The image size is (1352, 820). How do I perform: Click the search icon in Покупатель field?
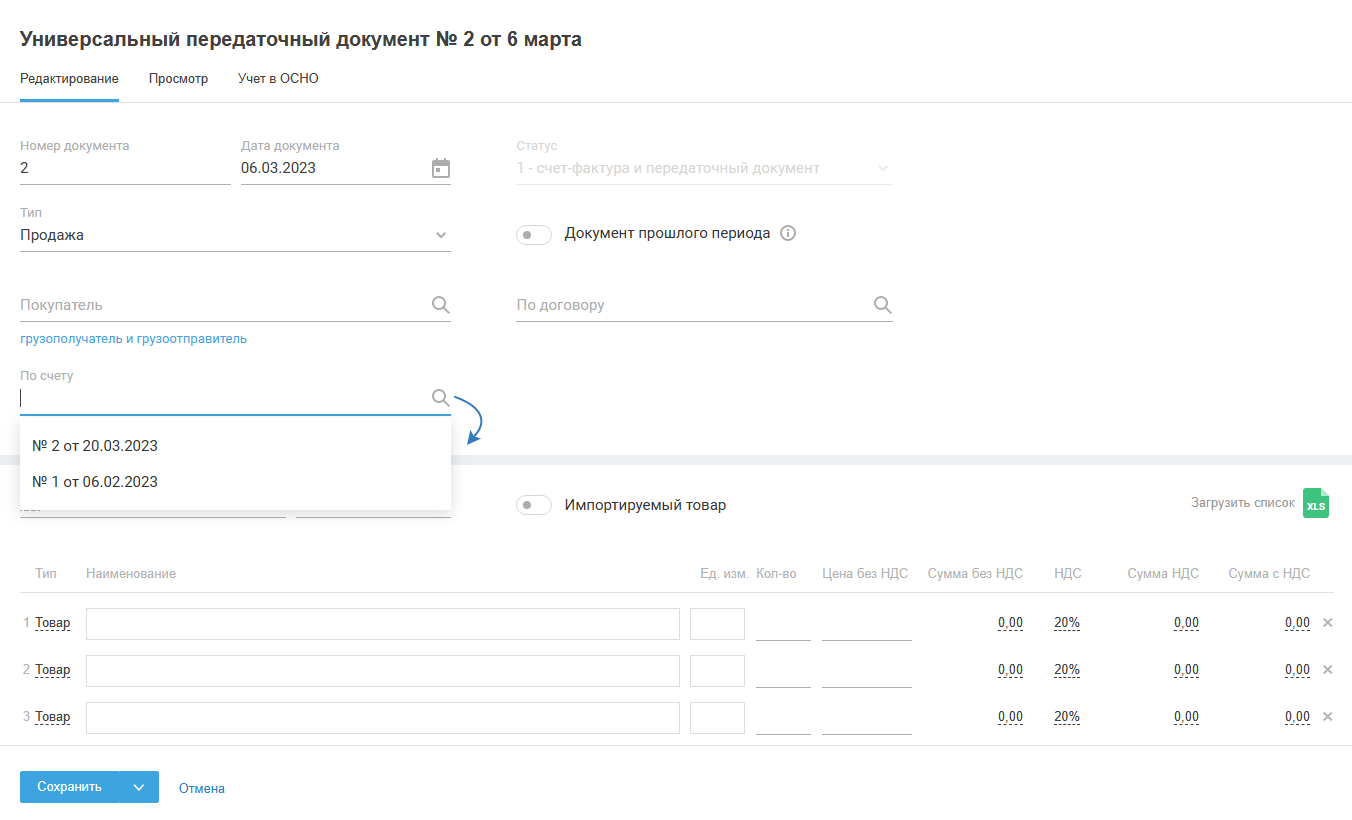pyautogui.click(x=440, y=305)
